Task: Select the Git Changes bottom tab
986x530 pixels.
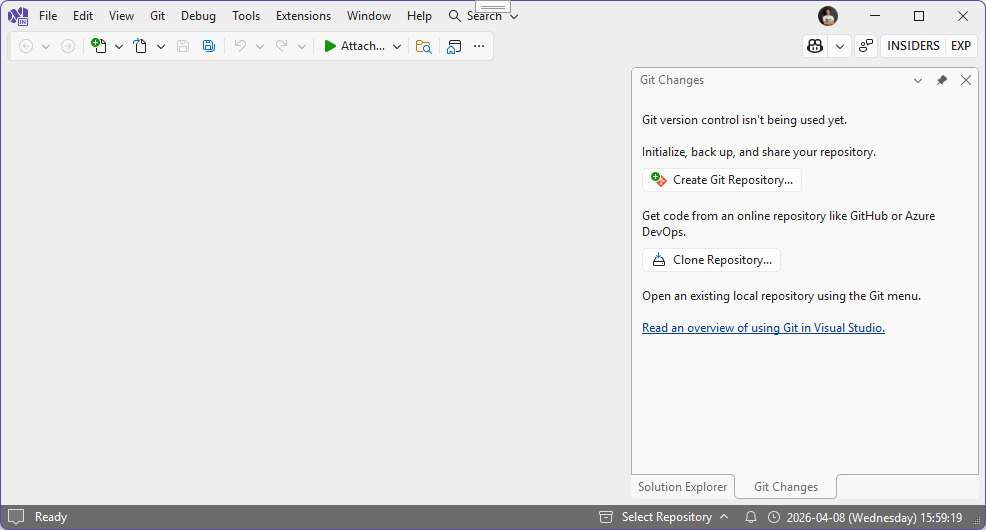Action: tap(786, 487)
